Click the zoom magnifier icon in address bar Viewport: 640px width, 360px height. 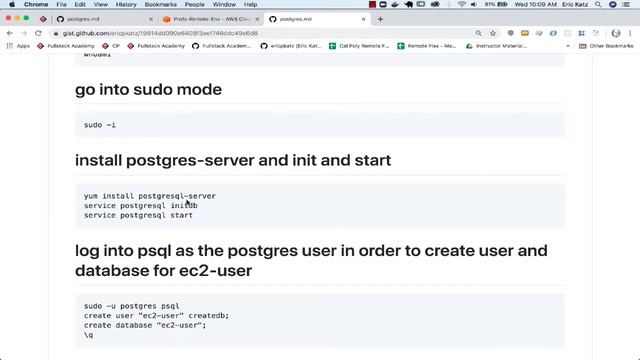478,33
